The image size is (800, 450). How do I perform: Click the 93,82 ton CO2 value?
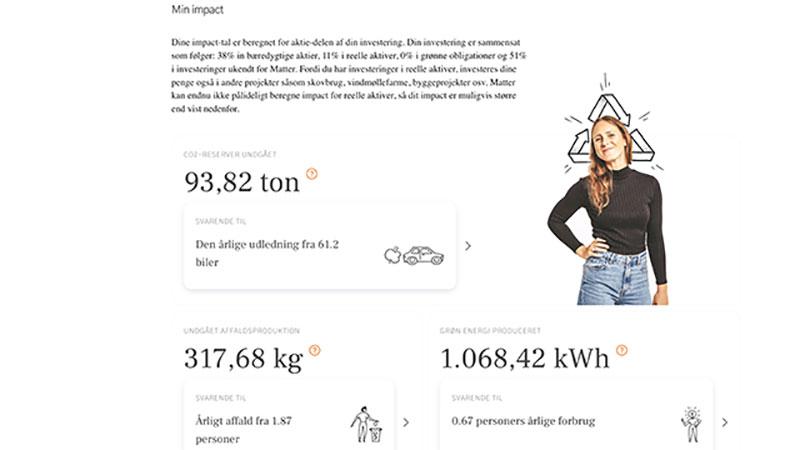(242, 182)
